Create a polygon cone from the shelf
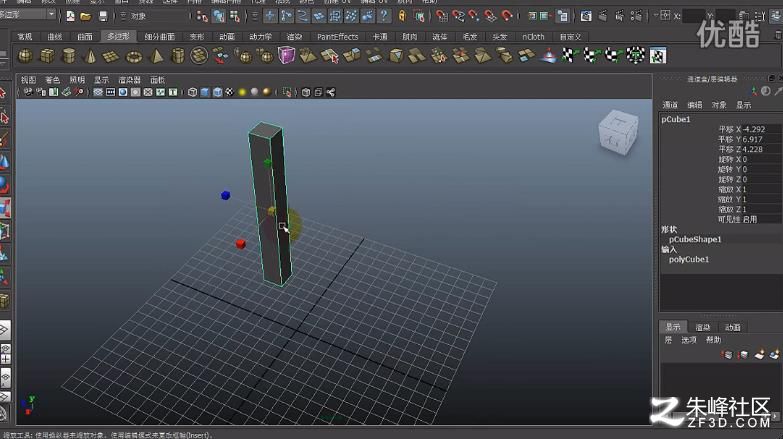This screenshot has height=439, width=783. pos(90,55)
